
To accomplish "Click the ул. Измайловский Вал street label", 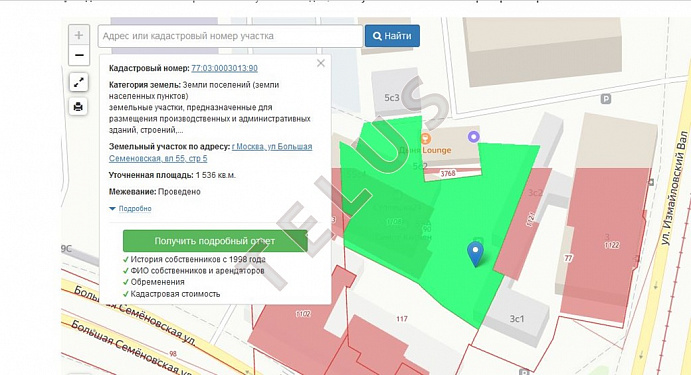I will coord(673,188).
